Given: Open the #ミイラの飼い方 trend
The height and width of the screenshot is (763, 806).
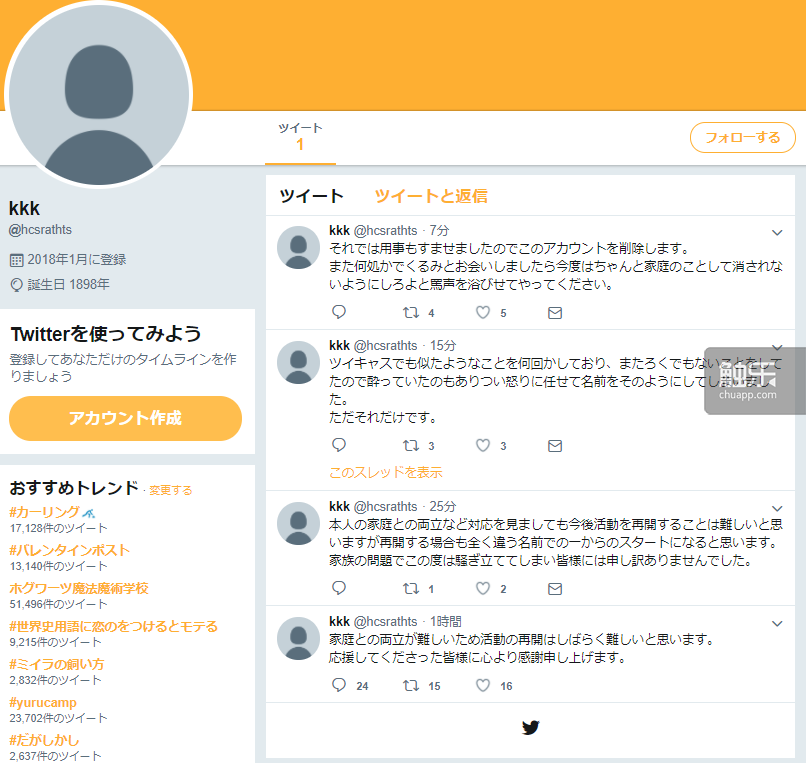Looking at the screenshot, I should point(57,664).
